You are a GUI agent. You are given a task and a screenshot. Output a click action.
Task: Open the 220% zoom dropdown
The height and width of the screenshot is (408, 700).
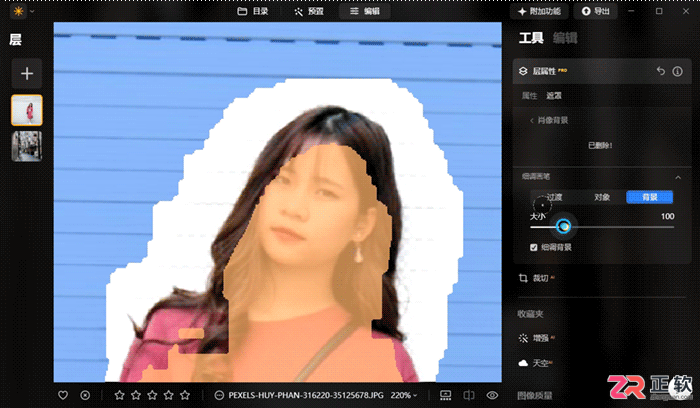point(404,395)
